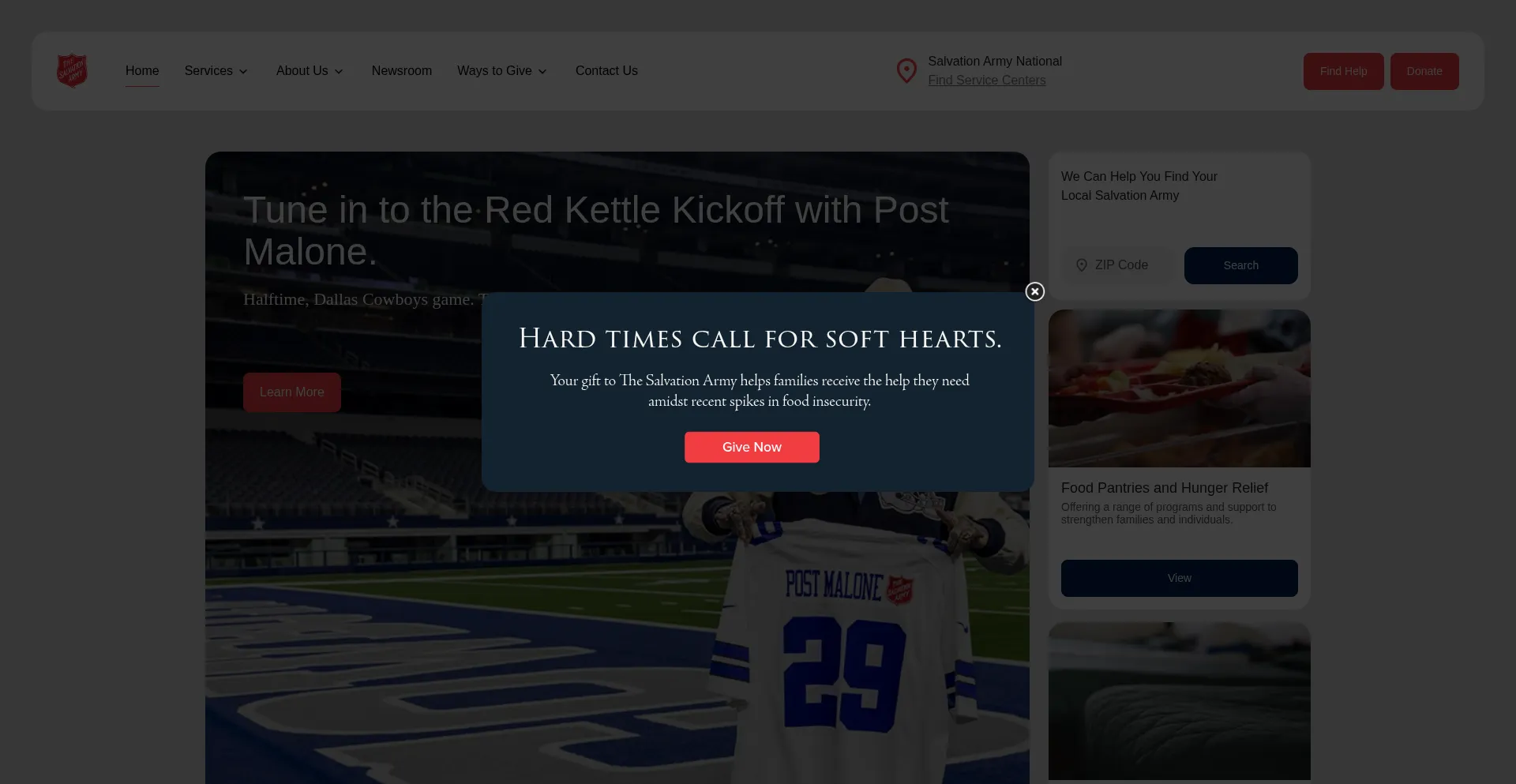This screenshot has width=1516, height=784.
Task: Open the Services menu
Action: [x=208, y=71]
